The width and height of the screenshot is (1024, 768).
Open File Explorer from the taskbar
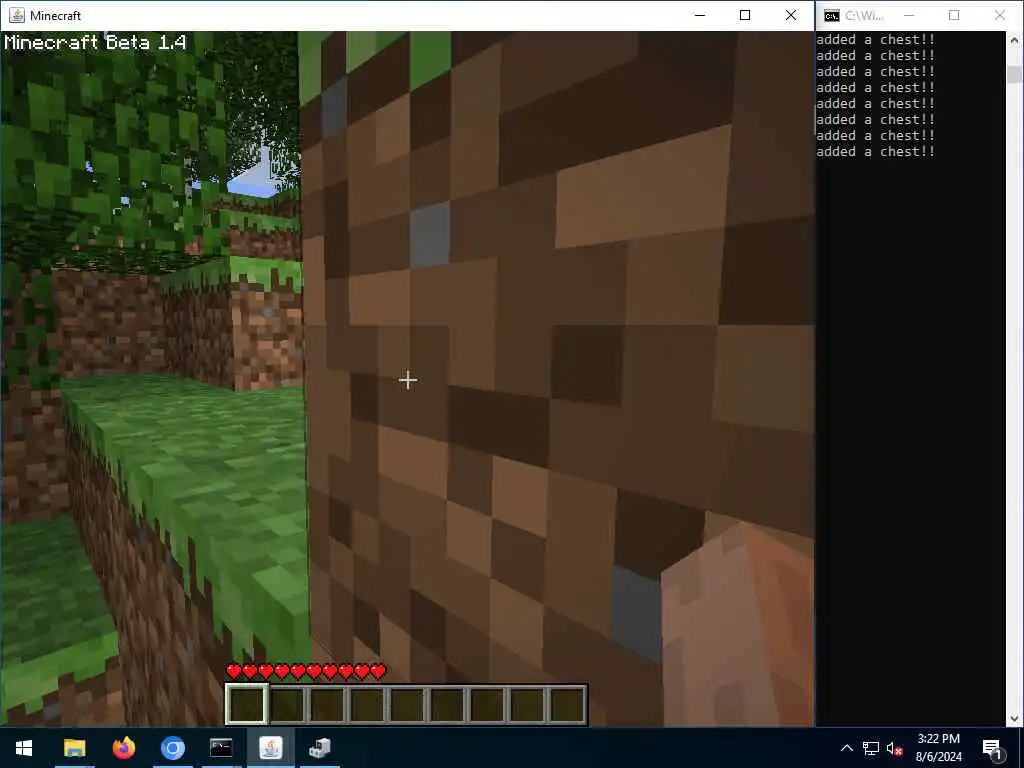coord(74,748)
